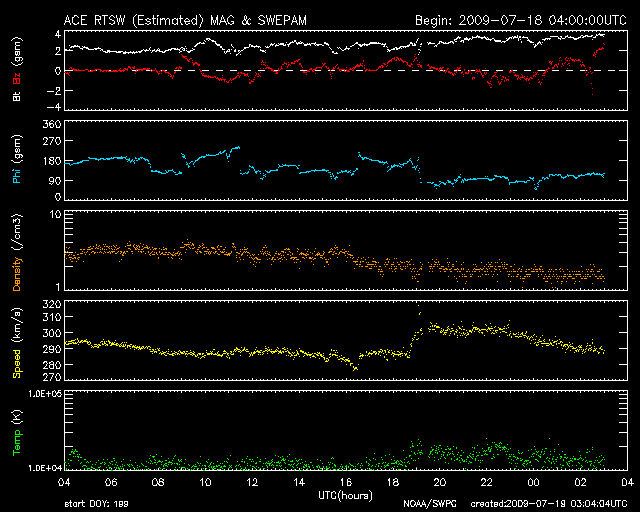Click the '18' hour tick label on the time axis
Screen dimensions: 640x512
pyautogui.click(x=393, y=483)
